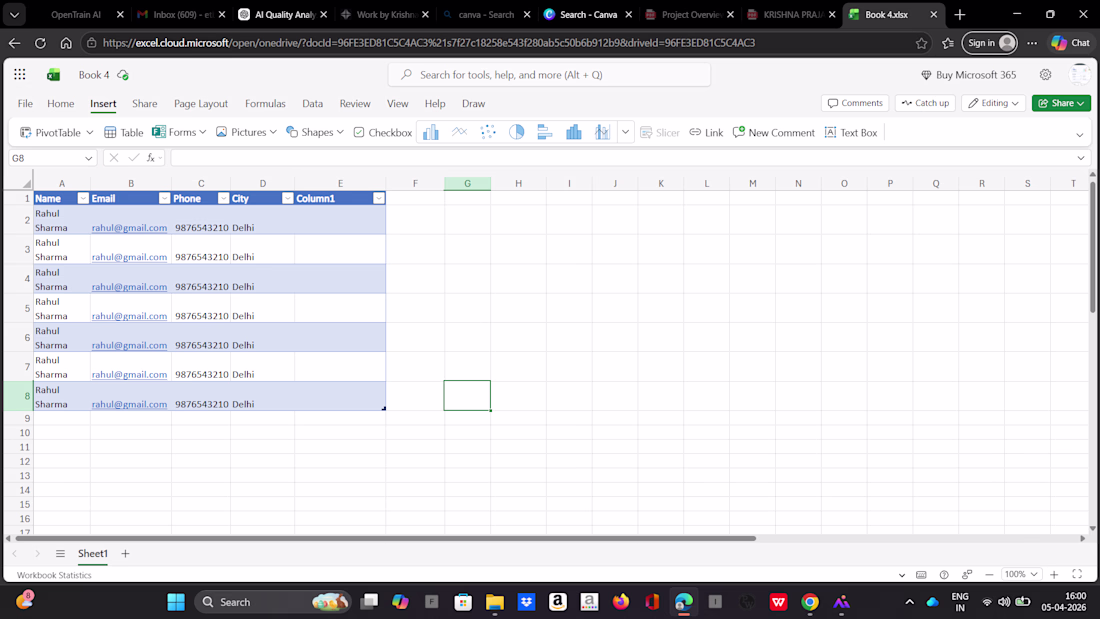Screen dimensions: 1100x619
Task: Insert a Link from the ribbon
Action: pos(706,132)
